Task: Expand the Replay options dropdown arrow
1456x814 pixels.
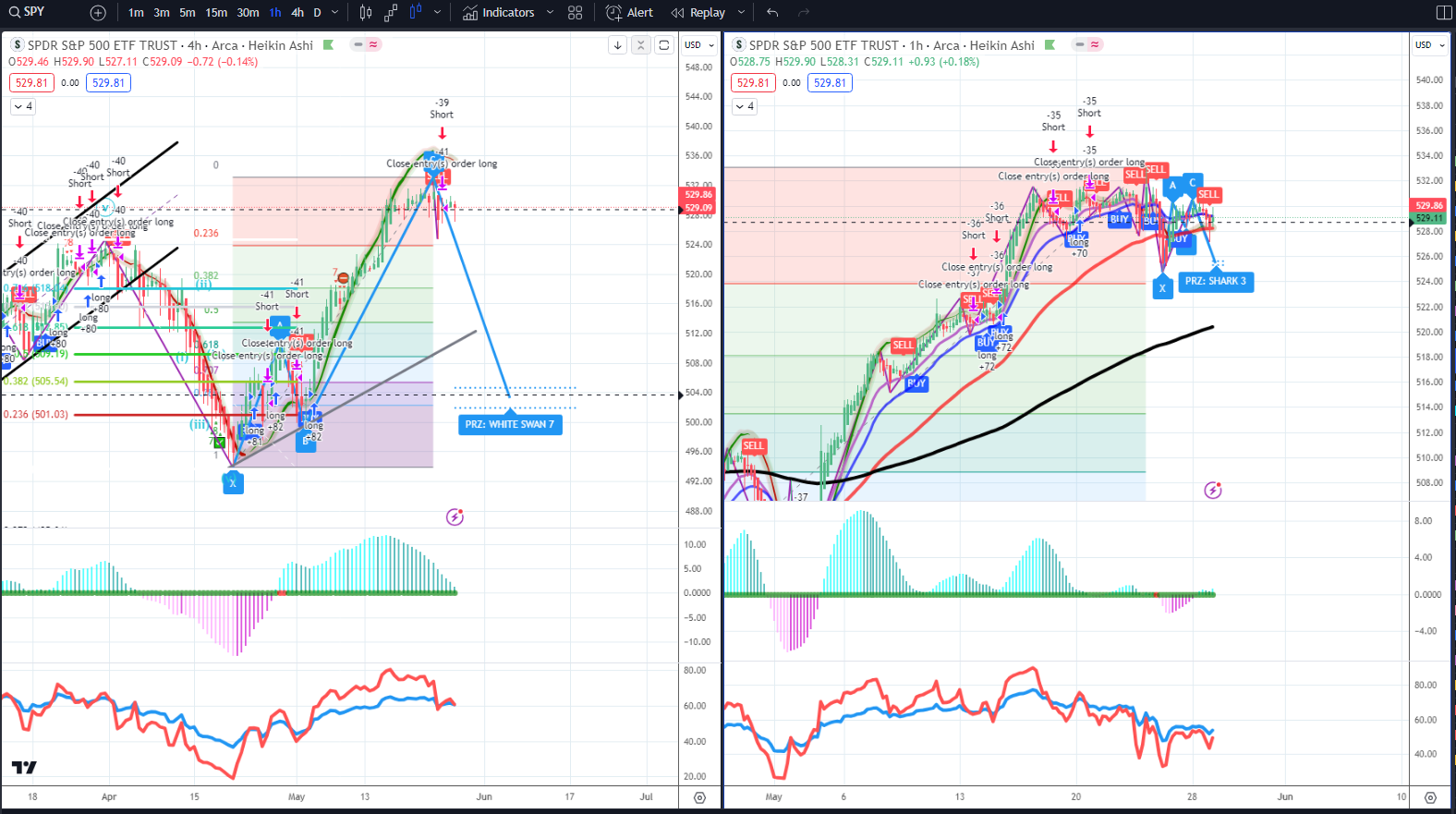Action: tap(741, 13)
